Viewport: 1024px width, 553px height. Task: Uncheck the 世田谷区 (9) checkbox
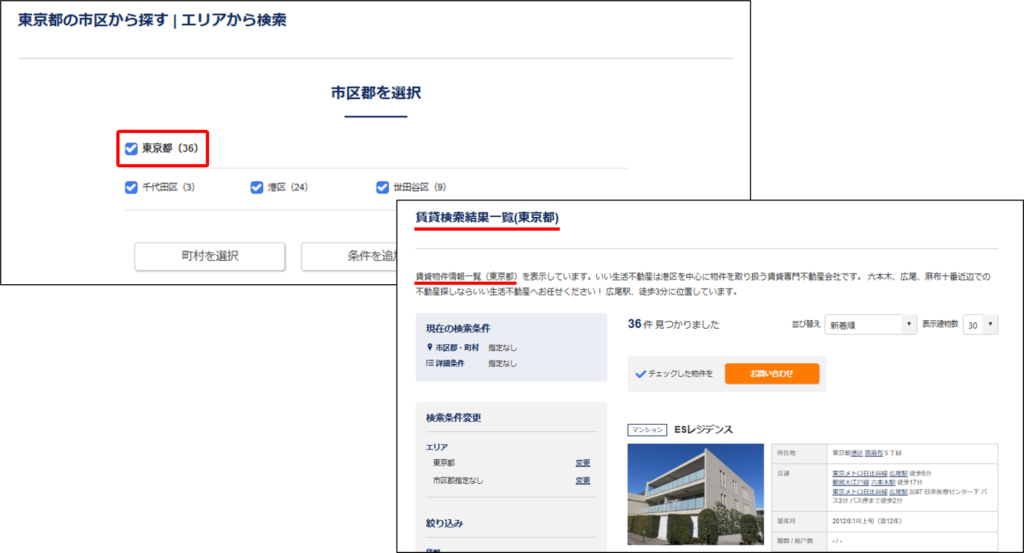pyautogui.click(x=382, y=187)
